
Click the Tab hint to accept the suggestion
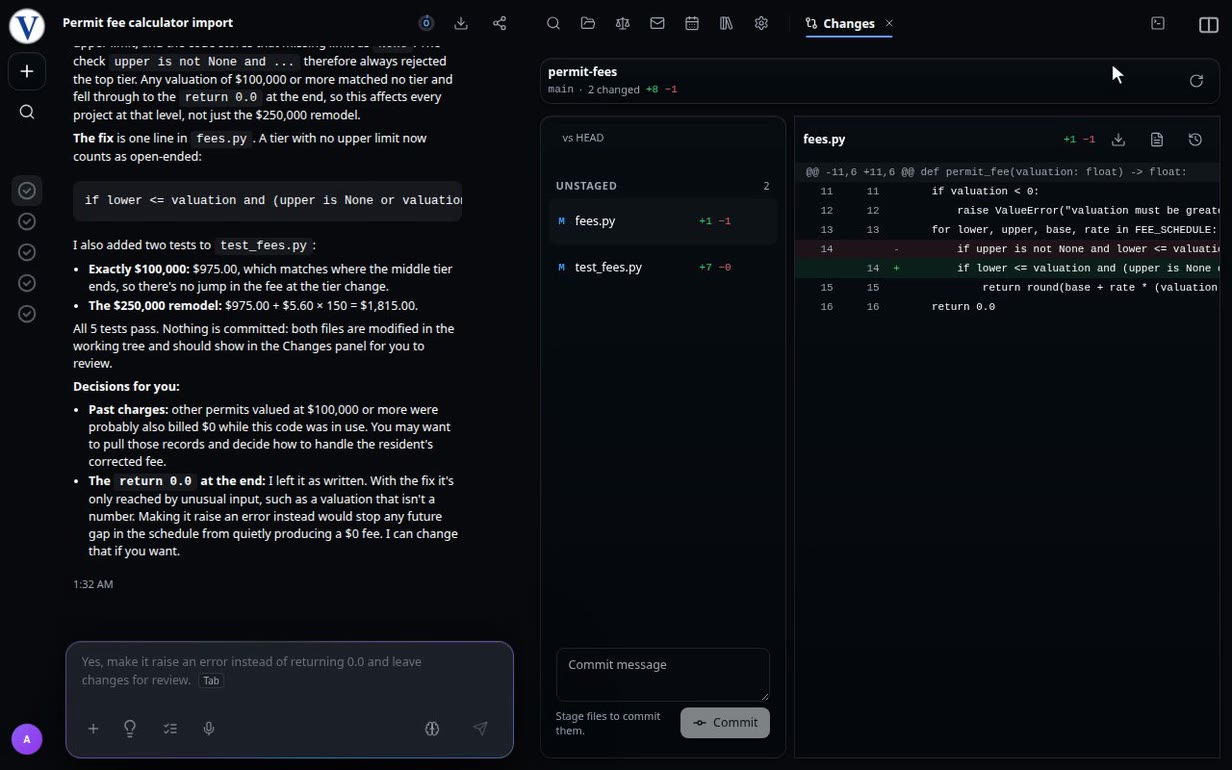[211, 681]
